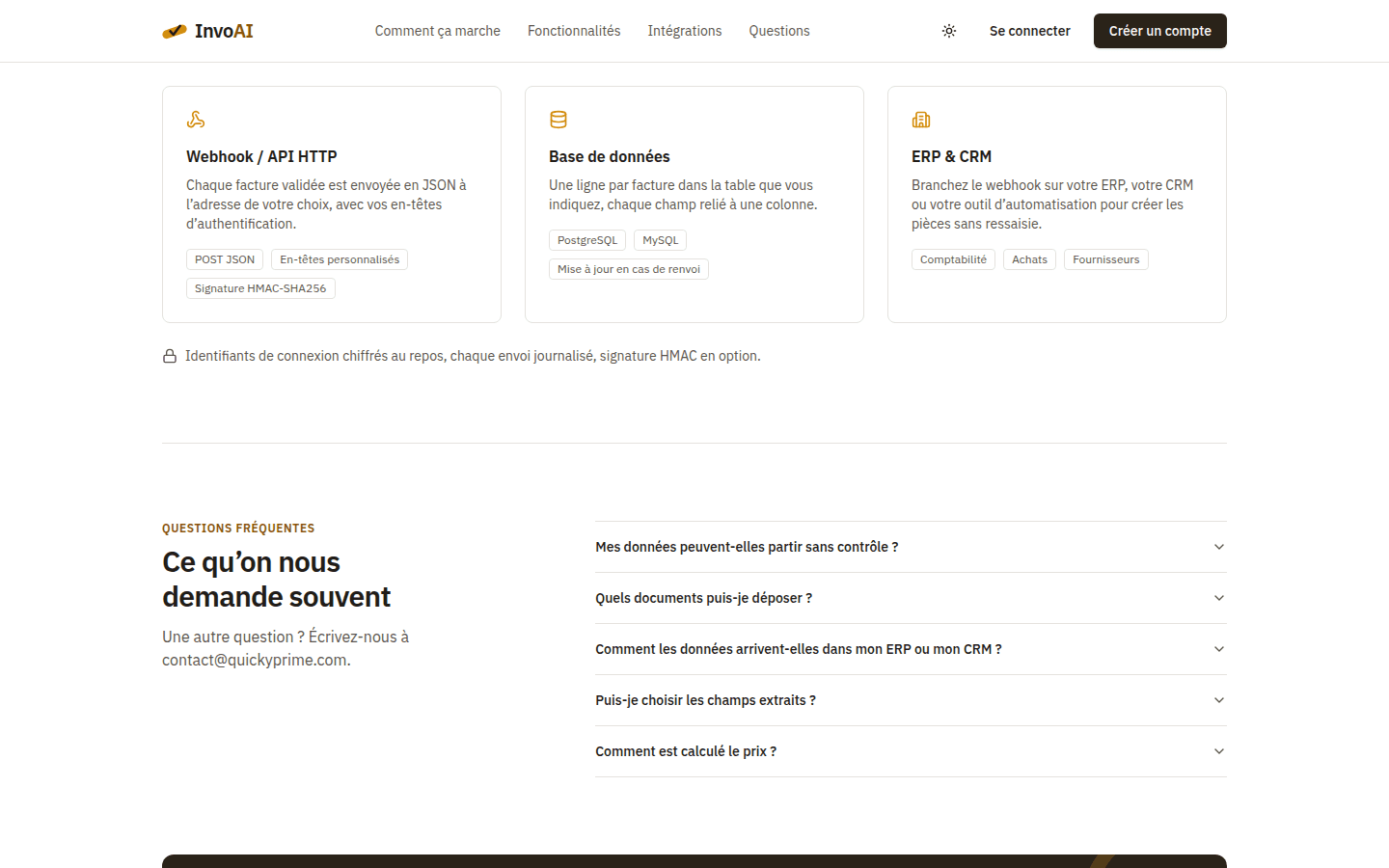Click the webhook icon in Webhook / API HTTP card
1389x868 pixels.
(196, 120)
